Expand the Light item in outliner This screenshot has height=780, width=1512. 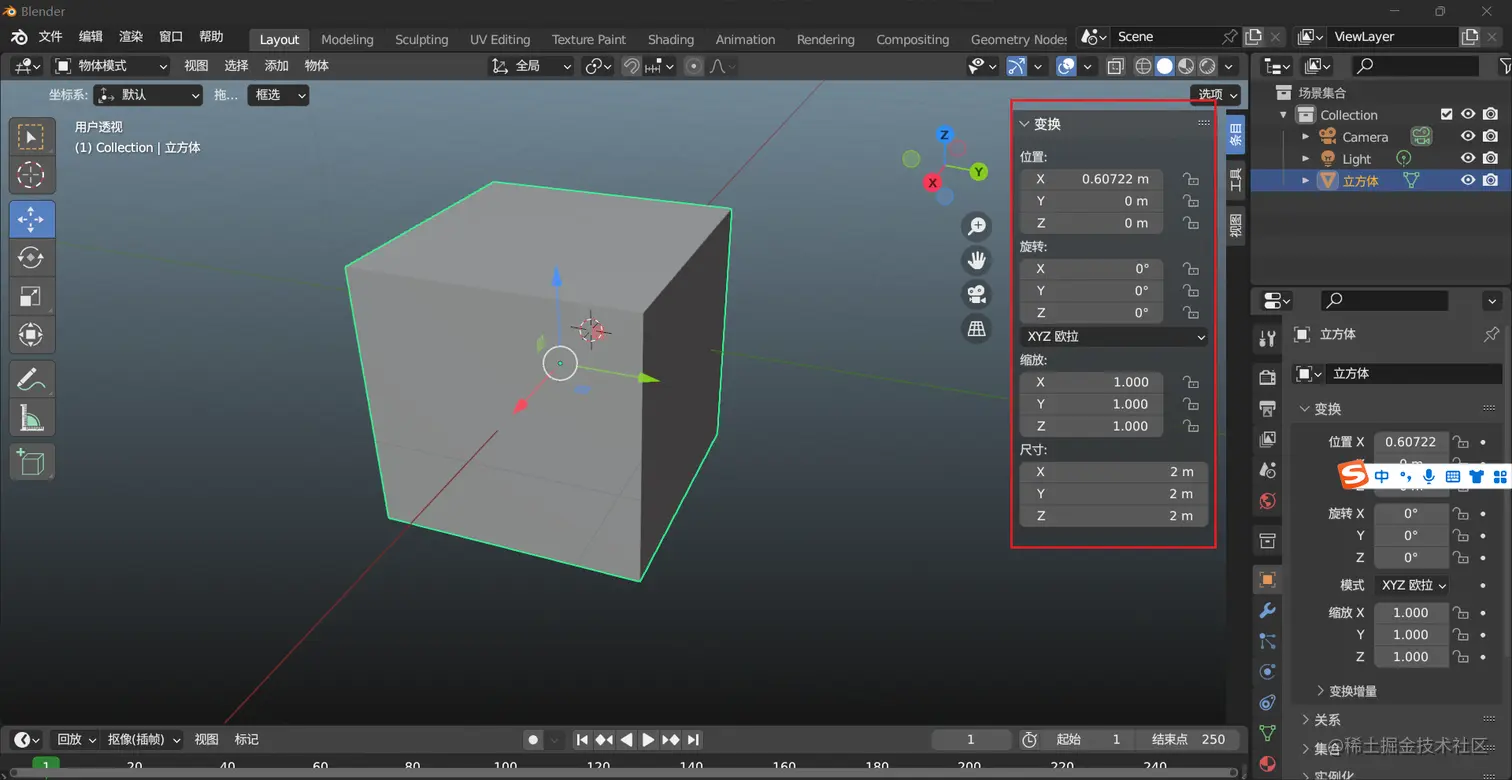pos(1305,159)
